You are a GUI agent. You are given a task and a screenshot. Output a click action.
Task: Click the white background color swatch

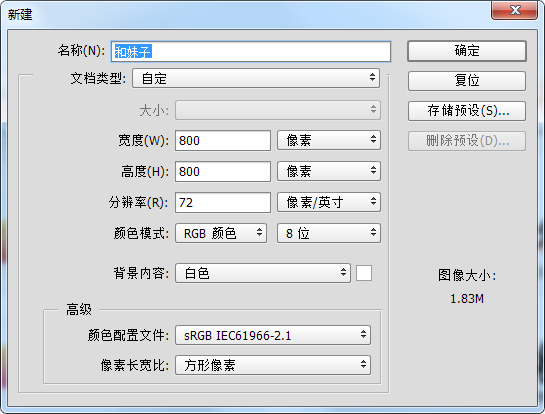coord(364,273)
